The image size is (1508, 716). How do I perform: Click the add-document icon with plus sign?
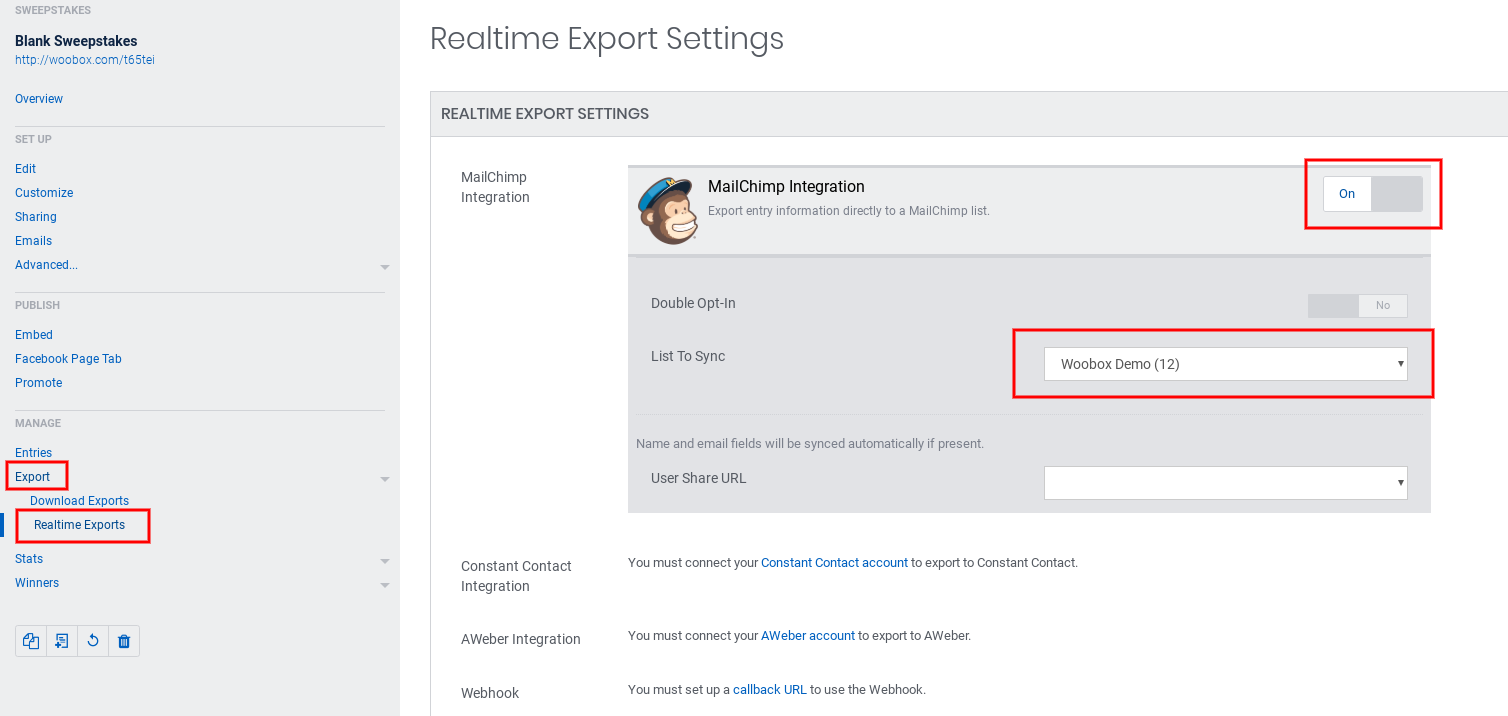[x=62, y=641]
